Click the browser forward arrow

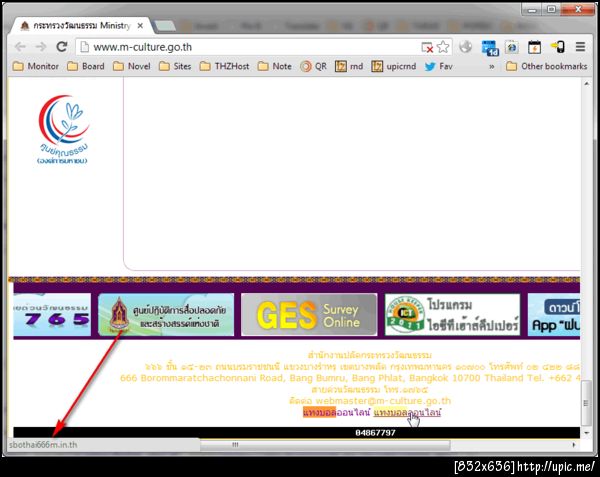pos(41,47)
